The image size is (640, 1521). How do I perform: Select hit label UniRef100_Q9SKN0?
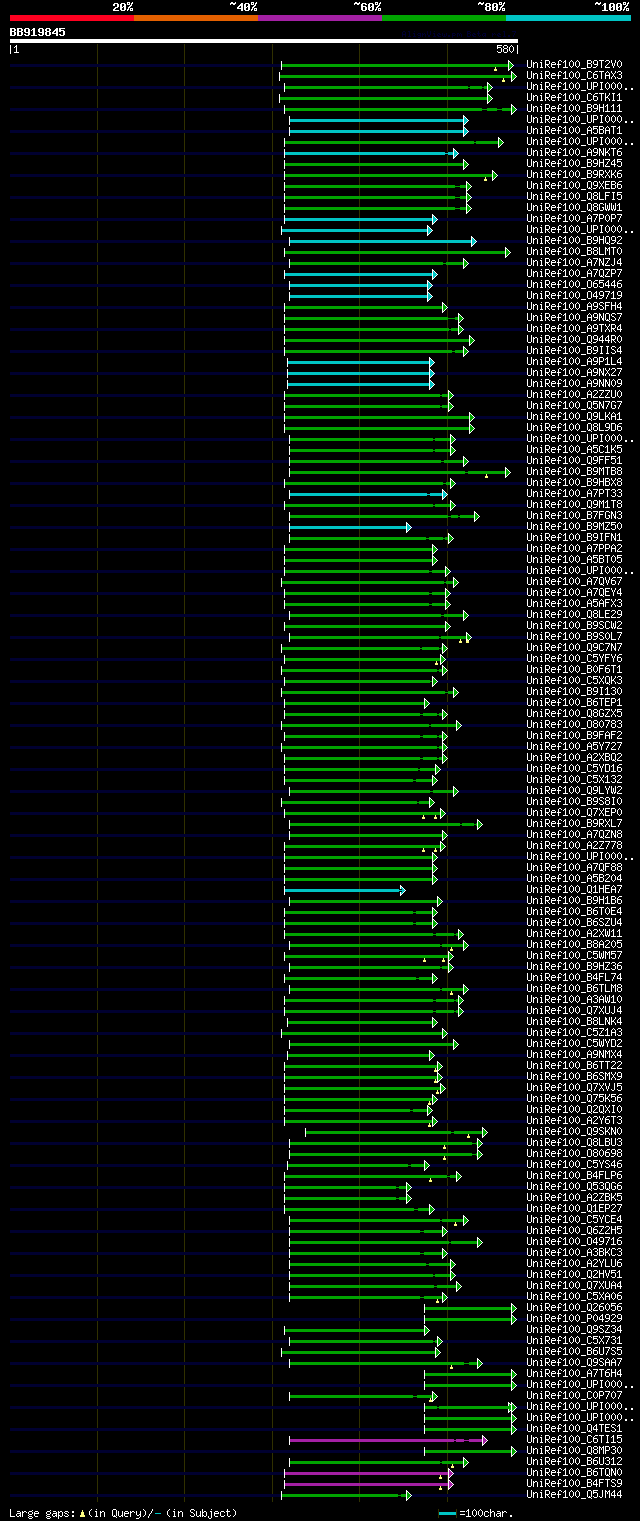click(x=574, y=1131)
